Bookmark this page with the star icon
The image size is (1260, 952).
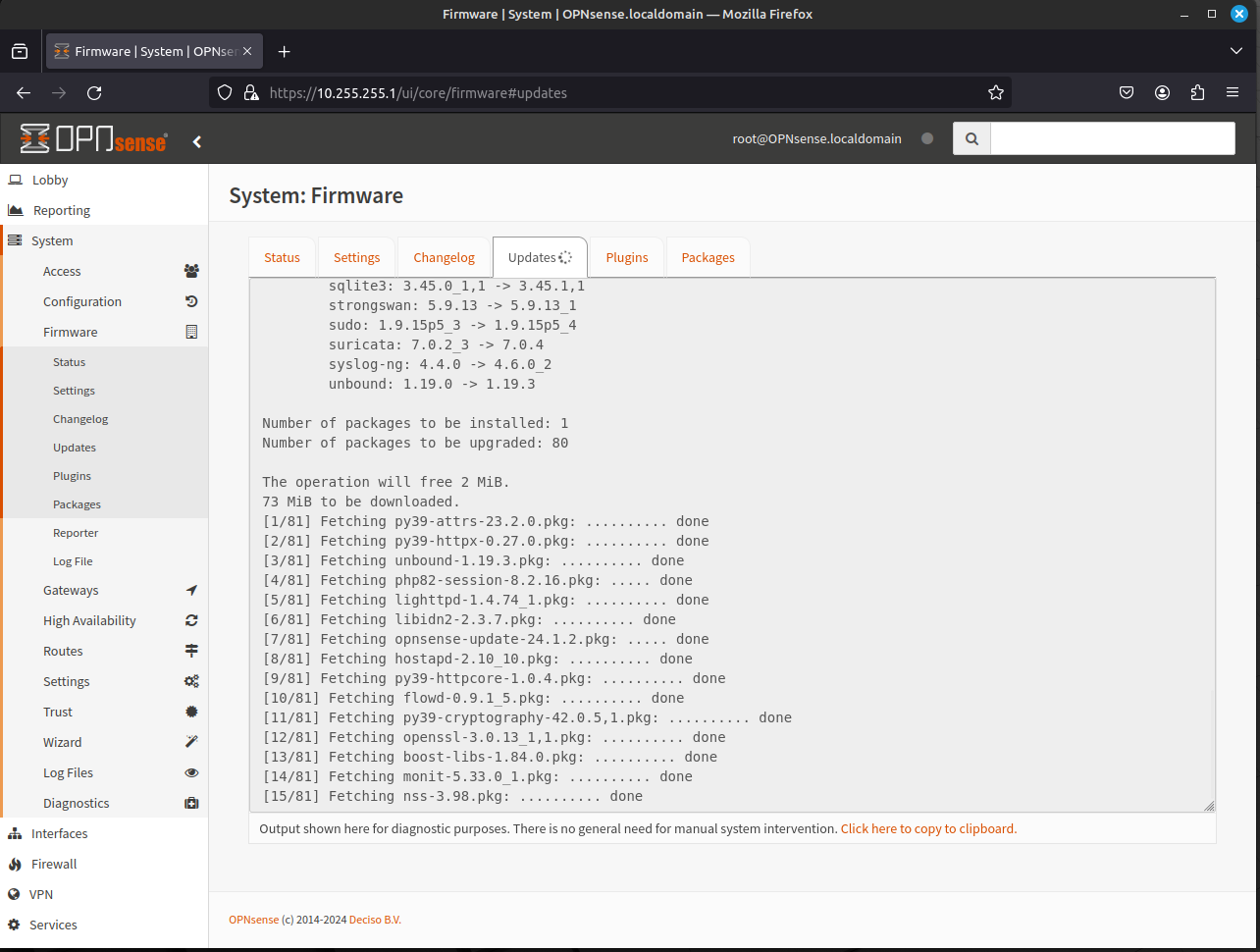click(996, 92)
